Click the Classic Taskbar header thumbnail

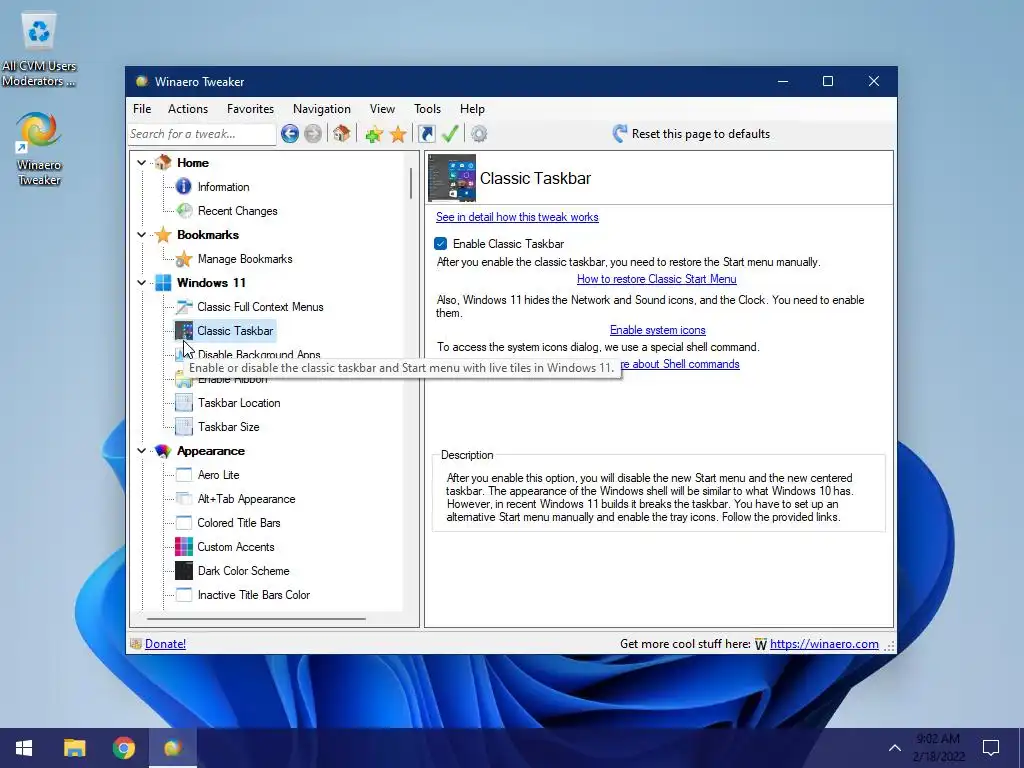coord(452,178)
